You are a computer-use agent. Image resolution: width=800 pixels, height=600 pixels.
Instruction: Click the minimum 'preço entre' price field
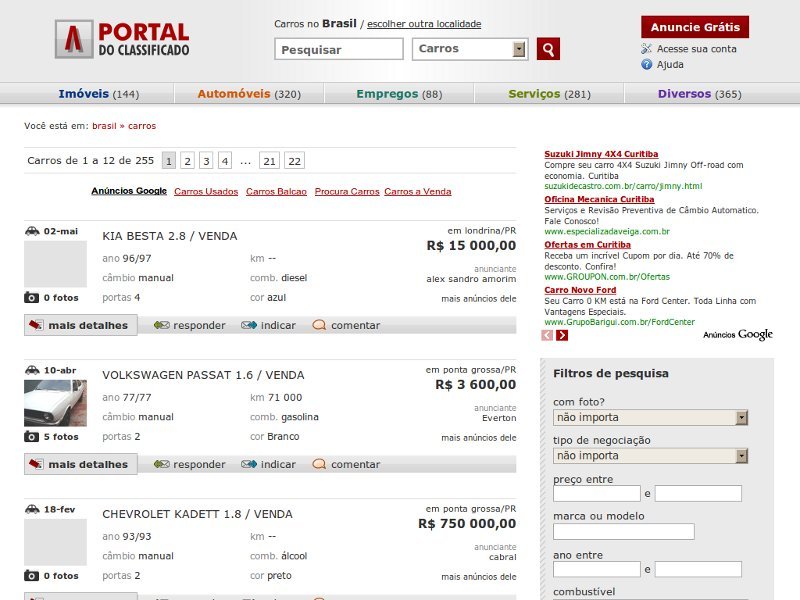point(596,493)
